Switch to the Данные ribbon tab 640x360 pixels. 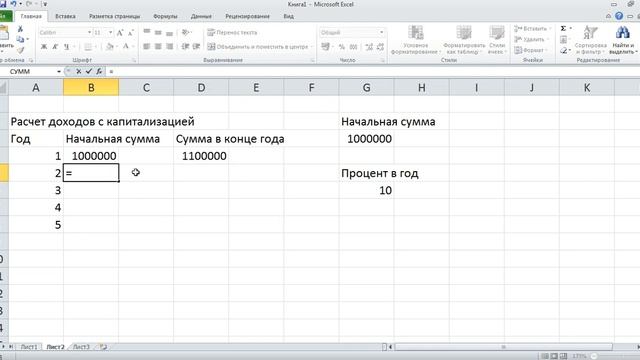[x=201, y=16]
